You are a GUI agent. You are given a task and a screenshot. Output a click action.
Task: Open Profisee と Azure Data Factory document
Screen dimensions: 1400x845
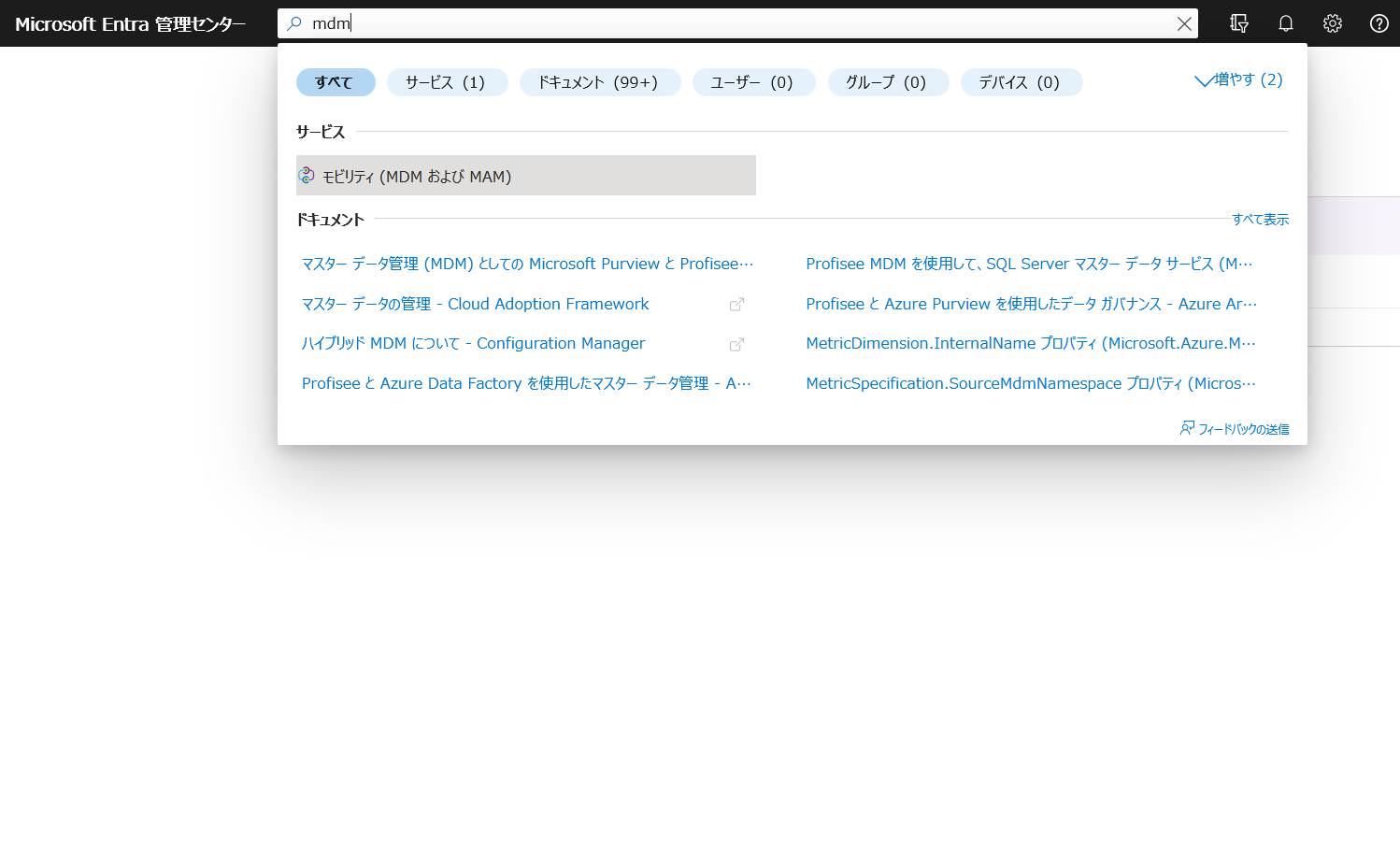(x=526, y=383)
